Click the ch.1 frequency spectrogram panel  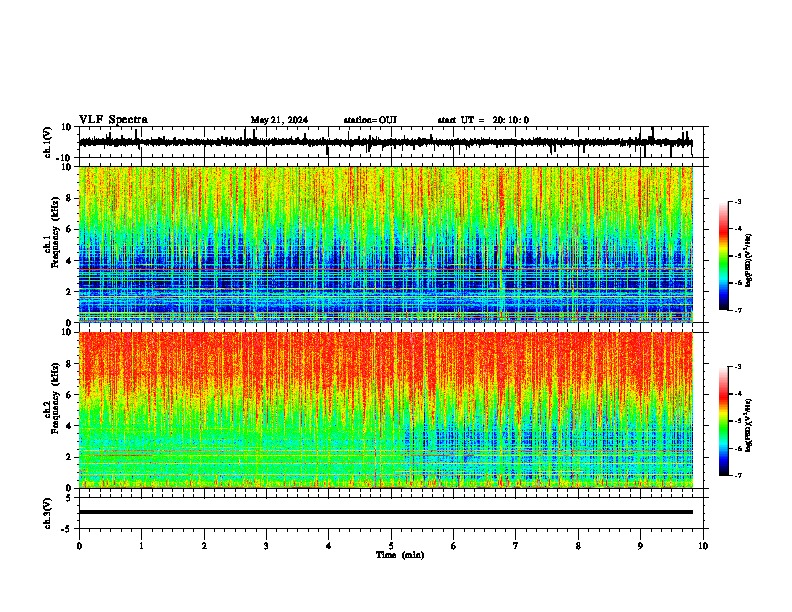pos(385,244)
